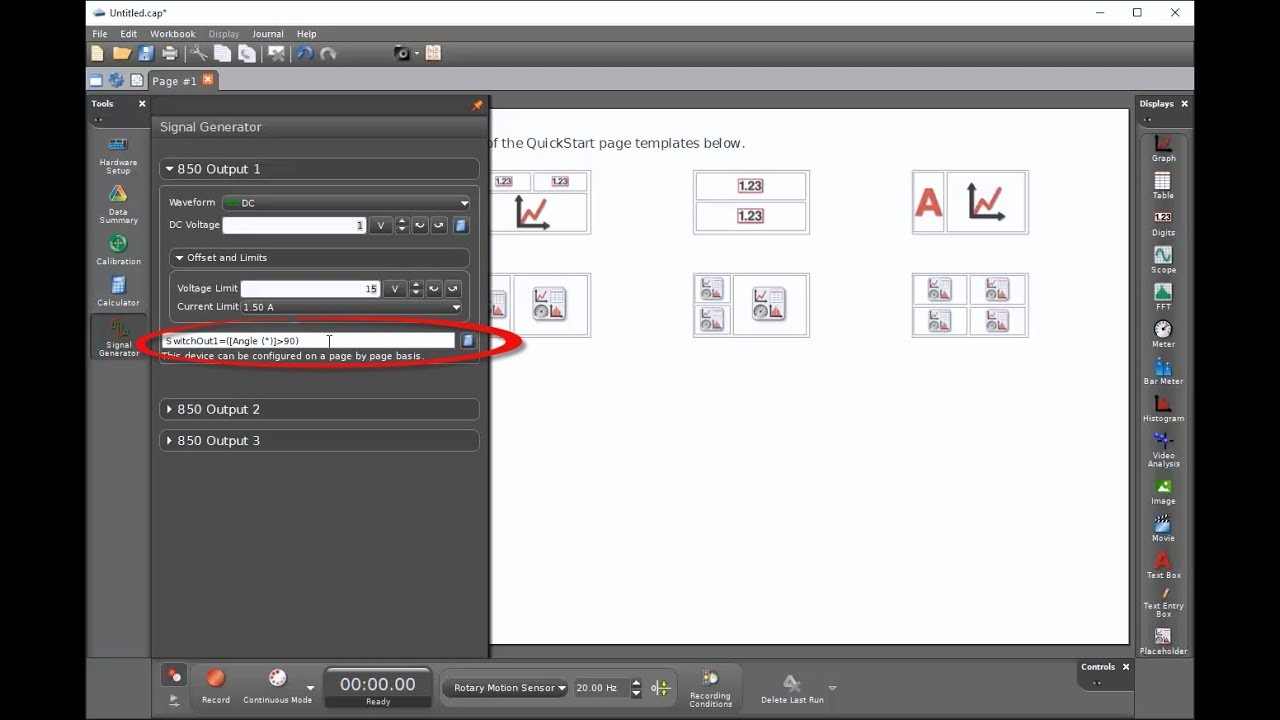Open Current Limit 1.50 A dropdown
Screen dimensions: 1280x720
pos(351,307)
